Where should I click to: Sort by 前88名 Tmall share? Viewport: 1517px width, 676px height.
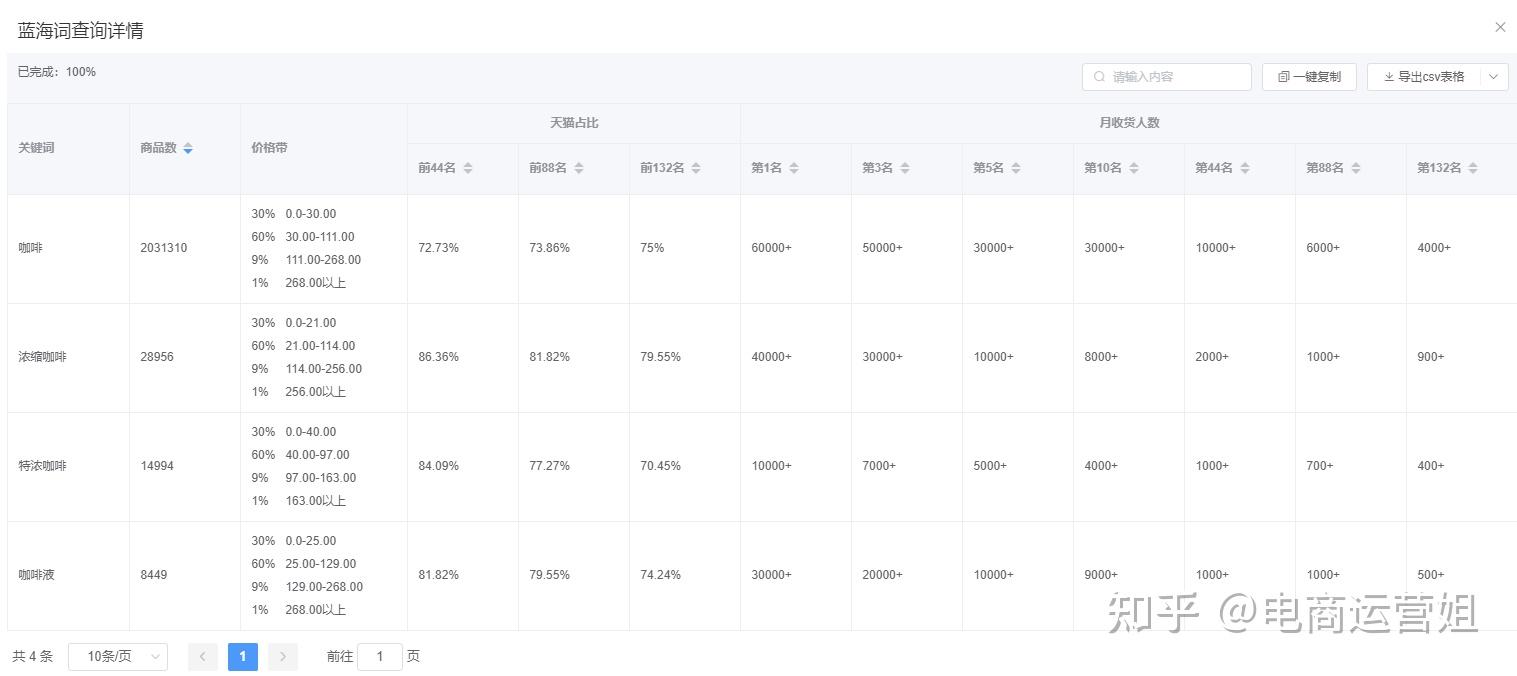(579, 168)
